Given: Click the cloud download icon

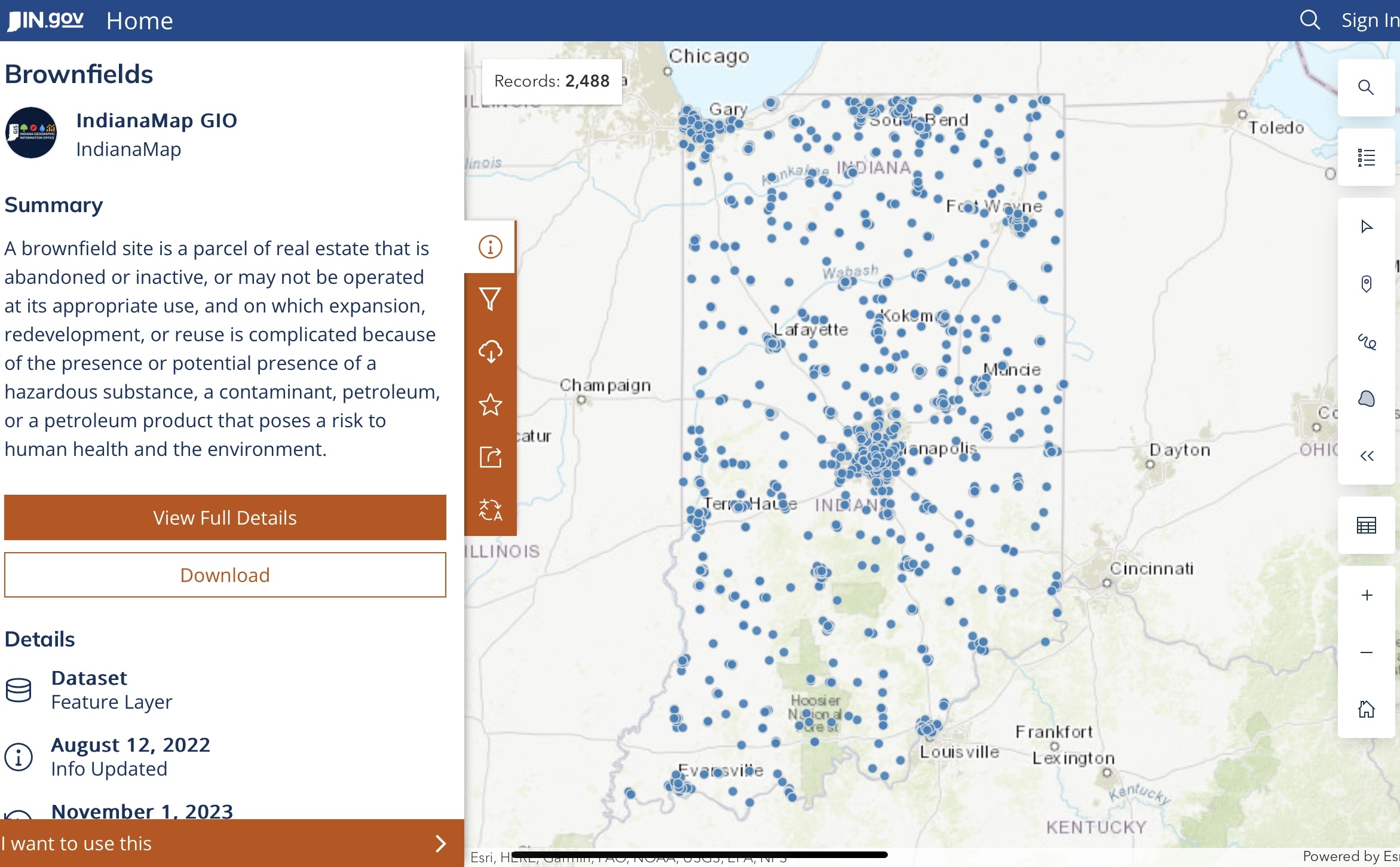Looking at the screenshot, I should [490, 351].
